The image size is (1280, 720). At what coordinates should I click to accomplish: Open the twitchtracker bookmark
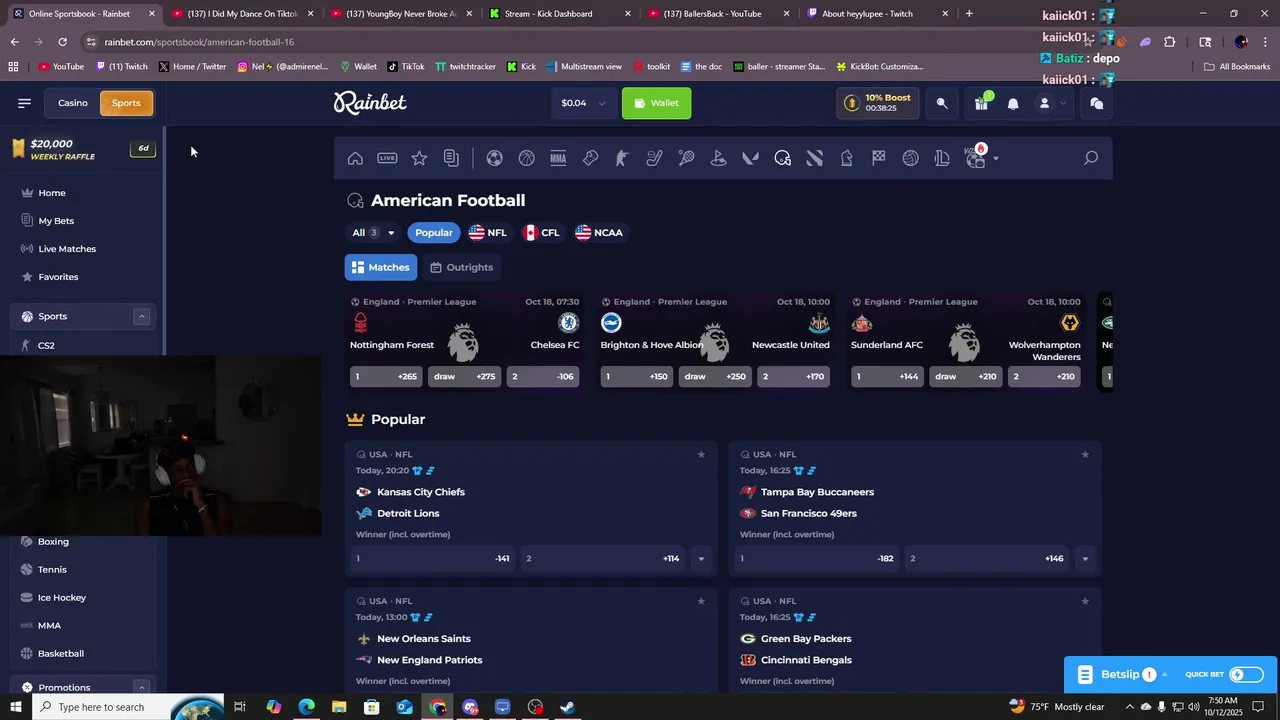466,67
